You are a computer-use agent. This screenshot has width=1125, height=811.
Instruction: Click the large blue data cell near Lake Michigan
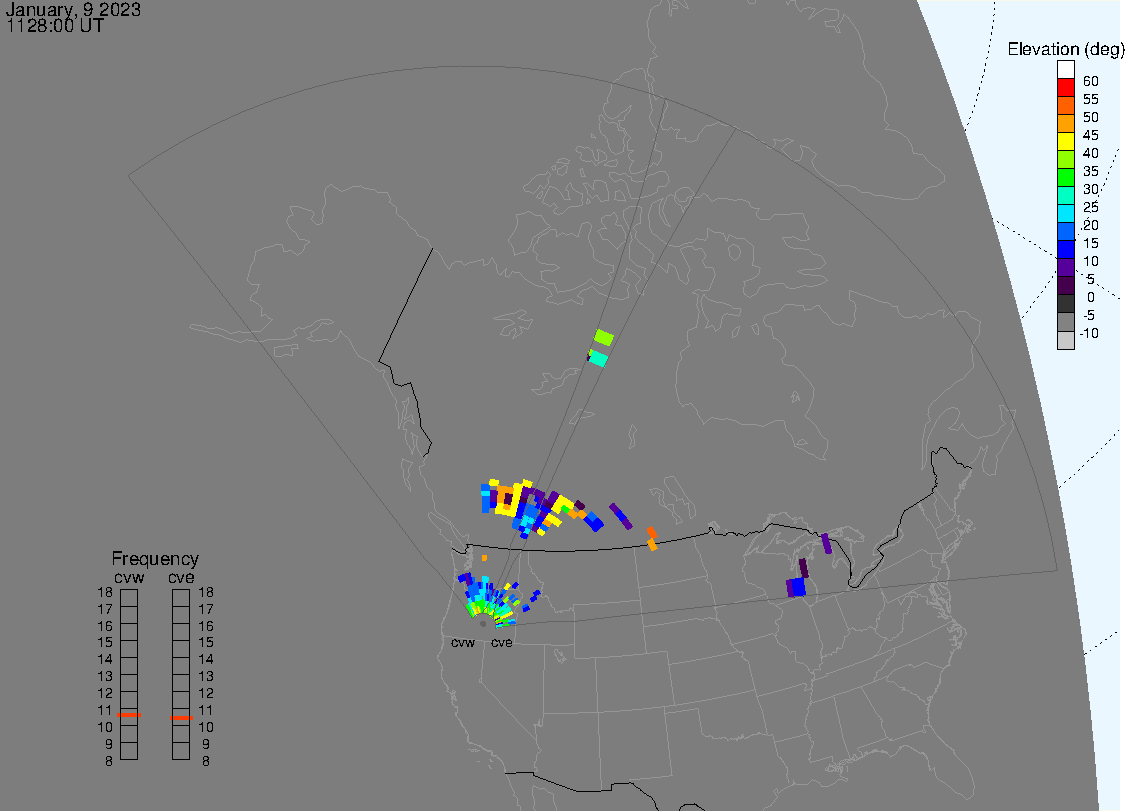tap(796, 587)
